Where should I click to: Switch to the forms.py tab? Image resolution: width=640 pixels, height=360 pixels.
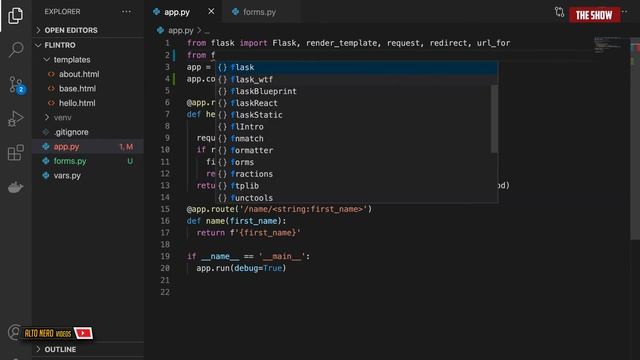tap(259, 12)
